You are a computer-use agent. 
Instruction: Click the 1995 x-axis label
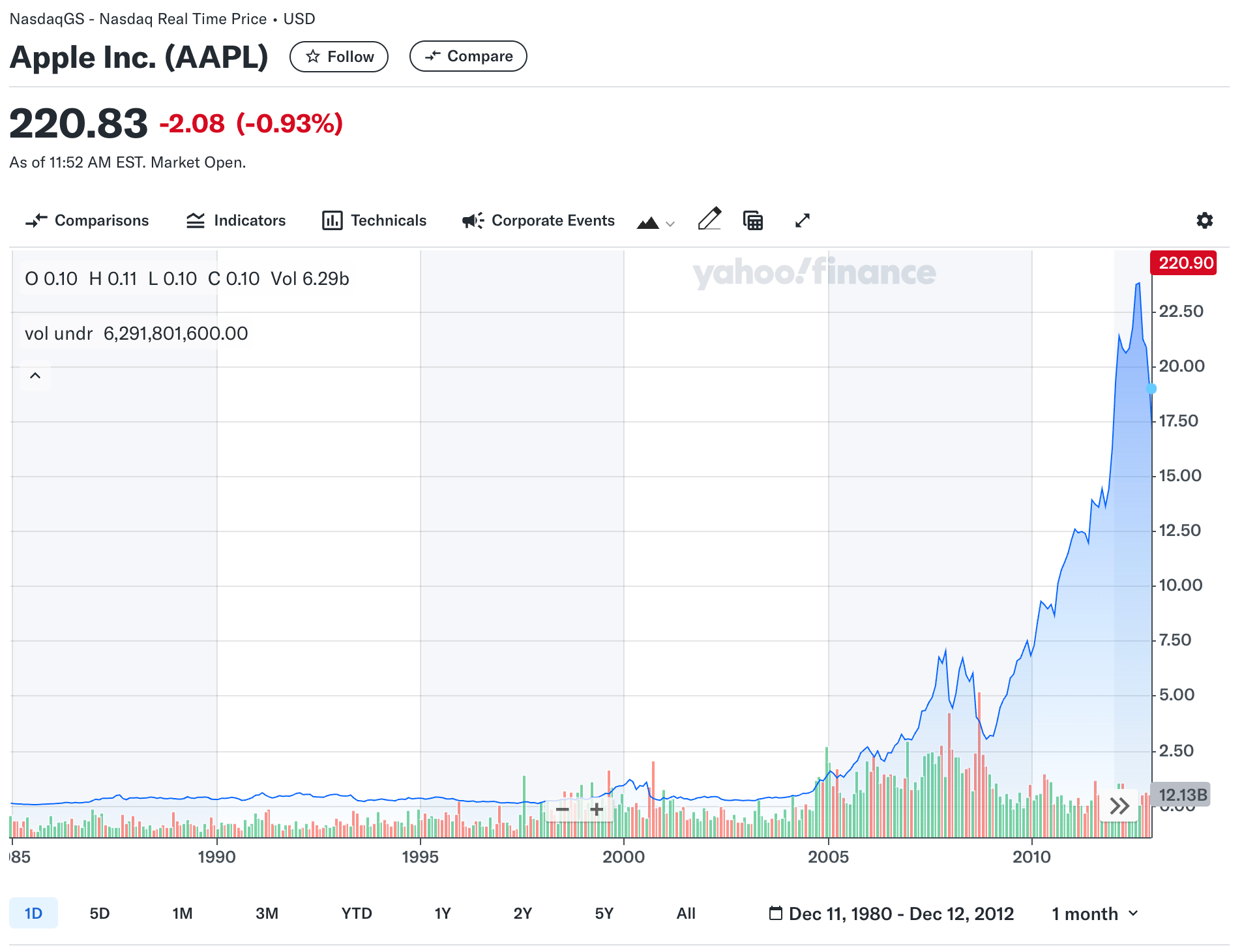pyautogui.click(x=420, y=857)
